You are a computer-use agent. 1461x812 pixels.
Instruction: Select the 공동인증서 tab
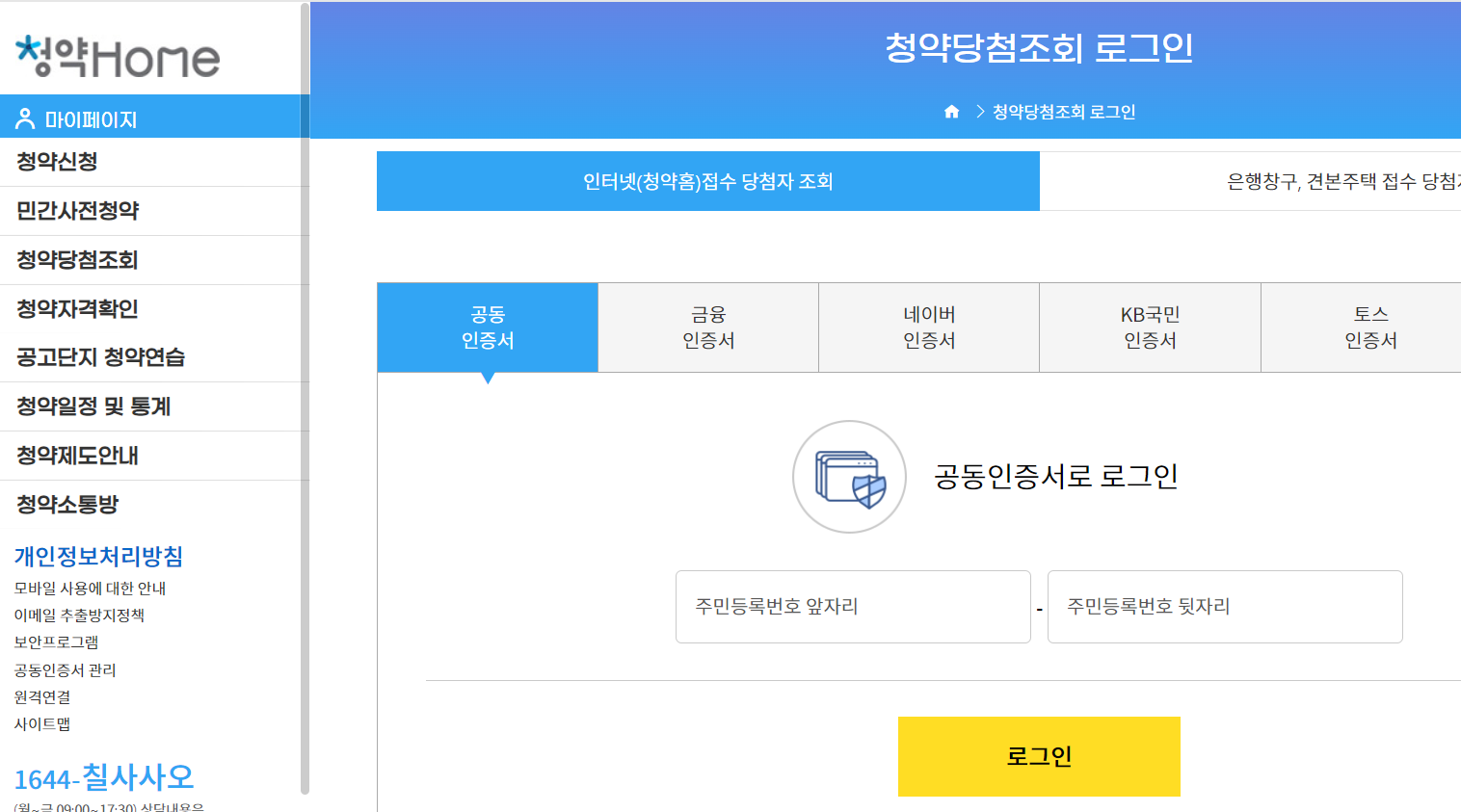pos(488,327)
